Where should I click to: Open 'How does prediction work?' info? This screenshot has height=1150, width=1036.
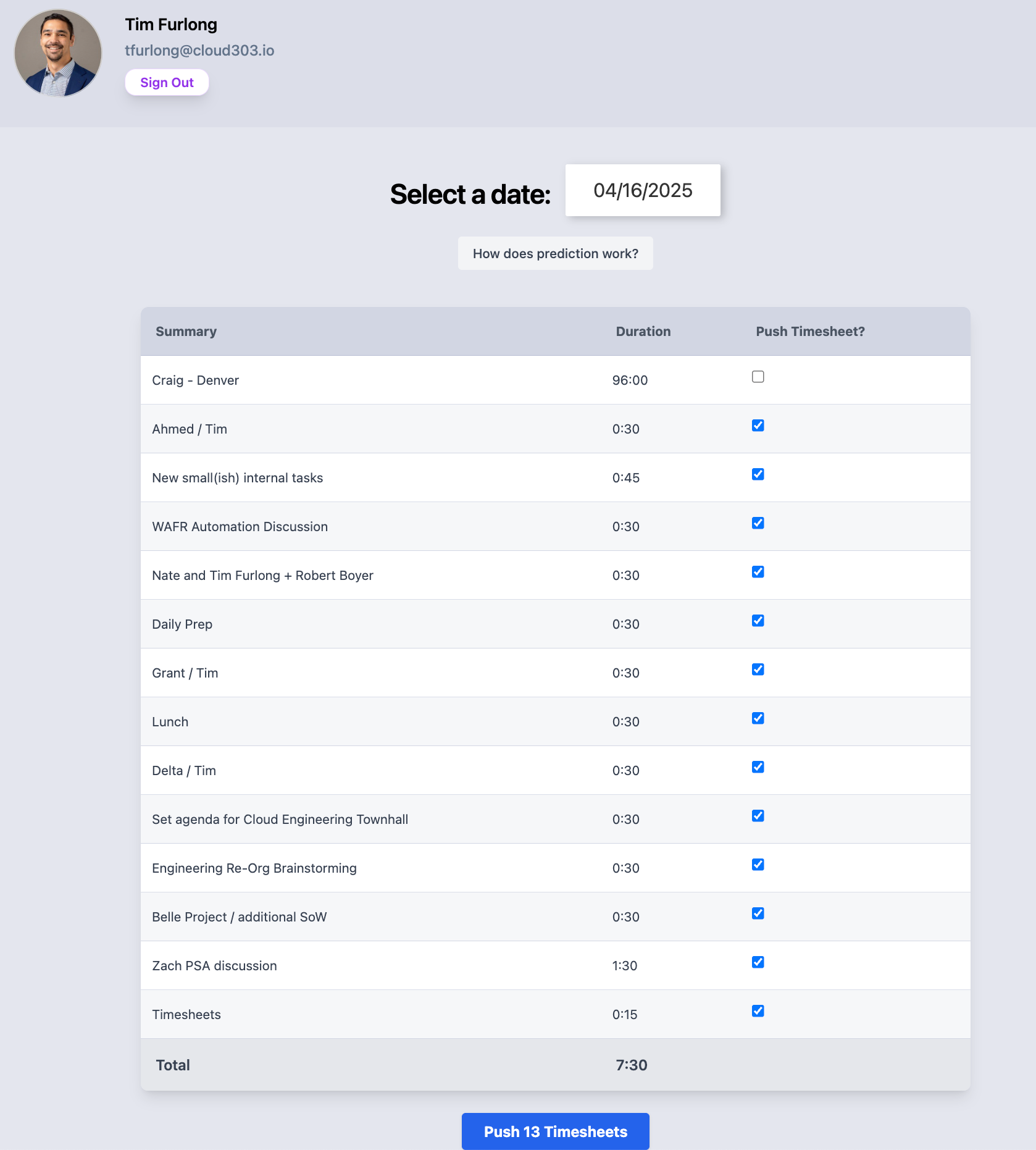click(x=555, y=253)
